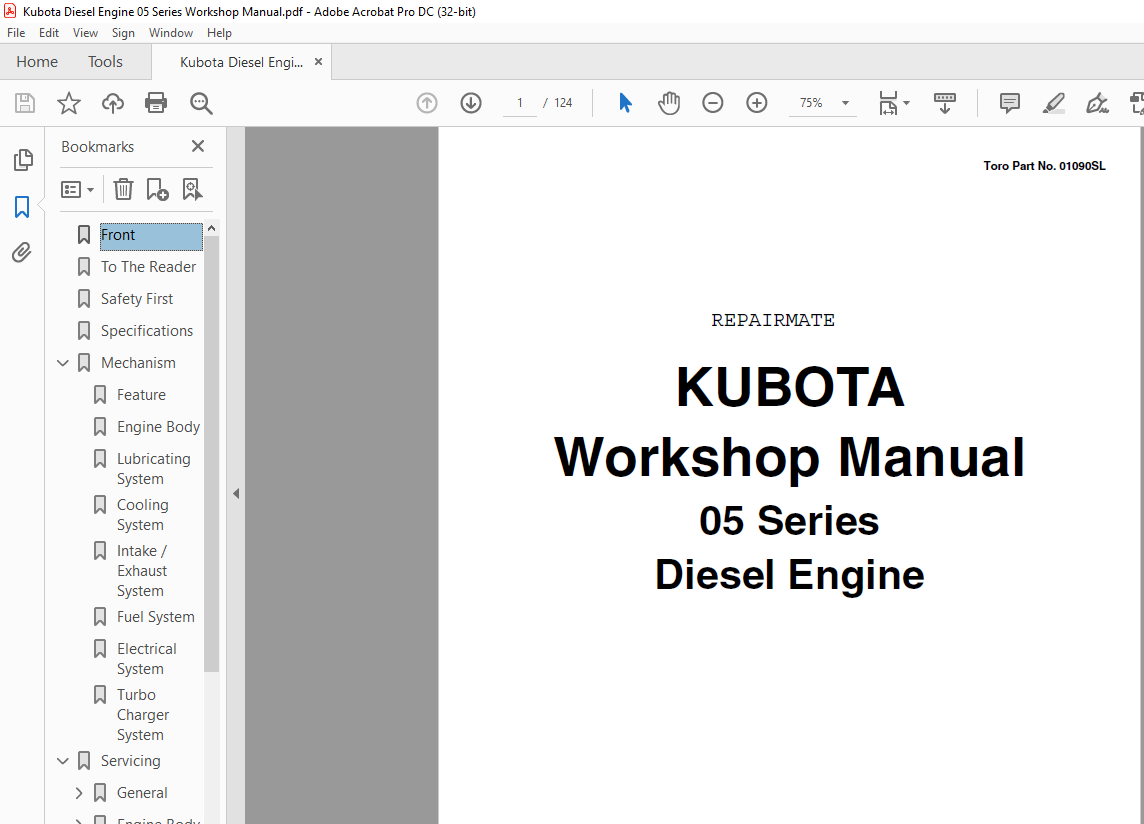Open Intake / Exhaust System bookmark

pos(142,571)
